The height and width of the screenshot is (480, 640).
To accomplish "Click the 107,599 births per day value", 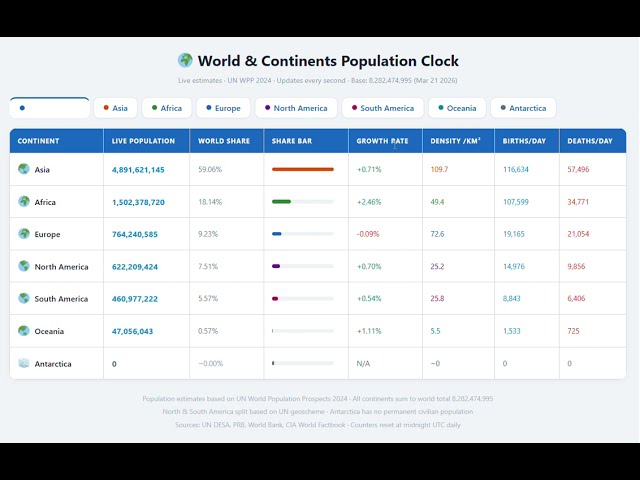I will click(x=516, y=202).
